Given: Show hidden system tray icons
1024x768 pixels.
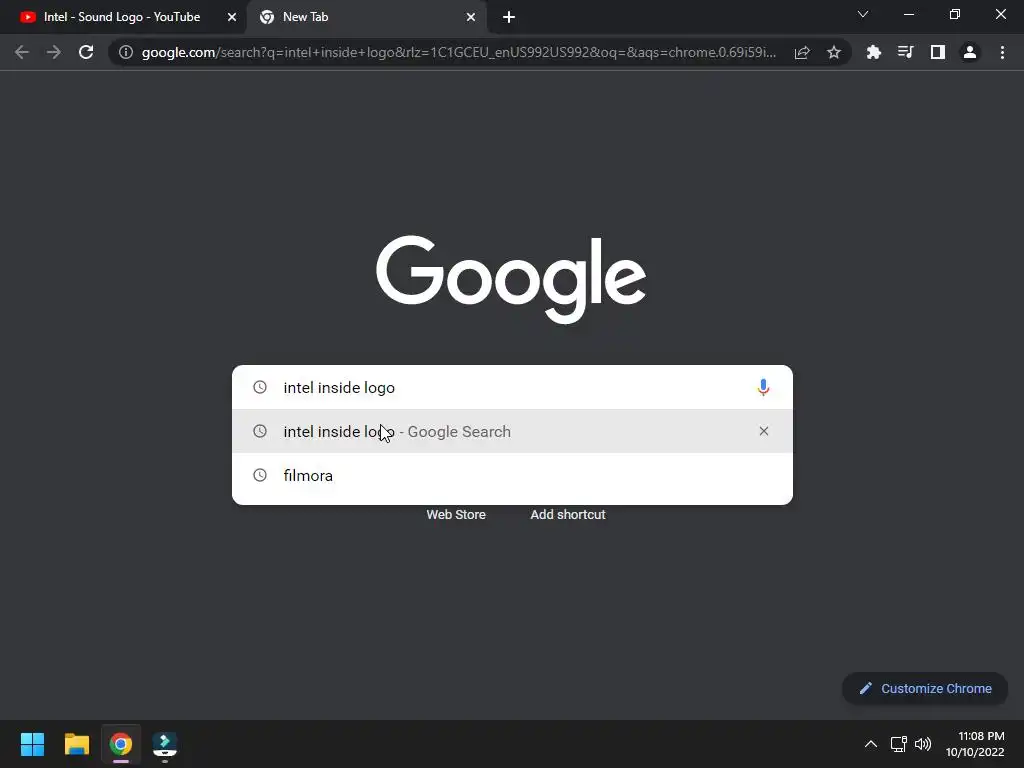Looking at the screenshot, I should (x=871, y=744).
